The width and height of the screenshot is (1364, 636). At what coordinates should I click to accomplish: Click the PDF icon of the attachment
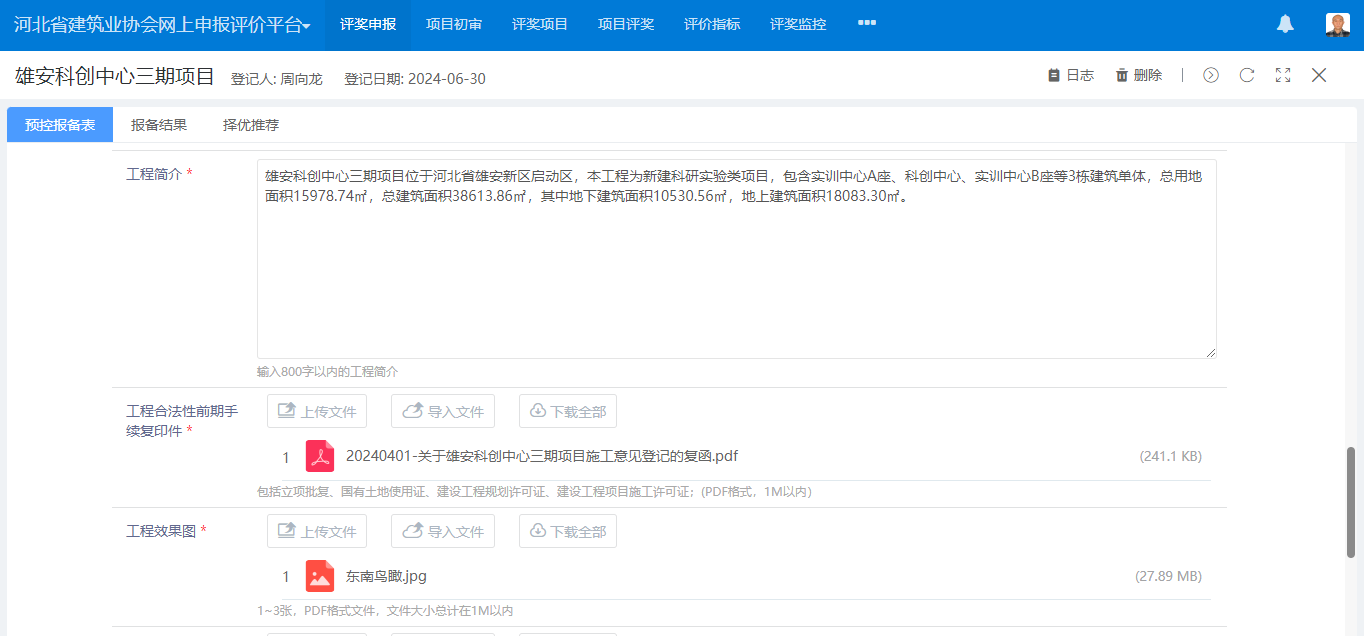320,456
